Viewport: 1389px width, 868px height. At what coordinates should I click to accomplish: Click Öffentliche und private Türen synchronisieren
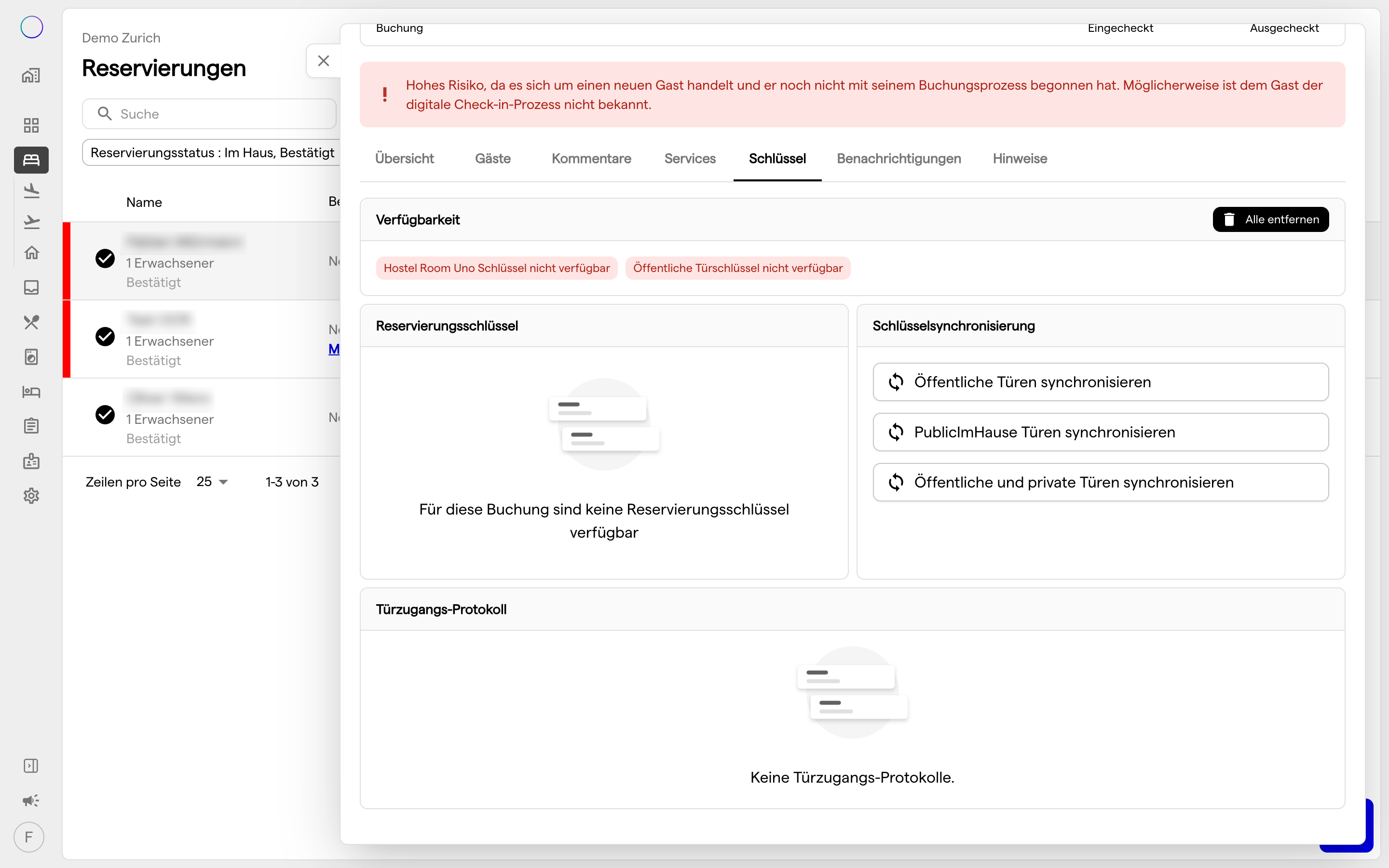(x=1100, y=482)
